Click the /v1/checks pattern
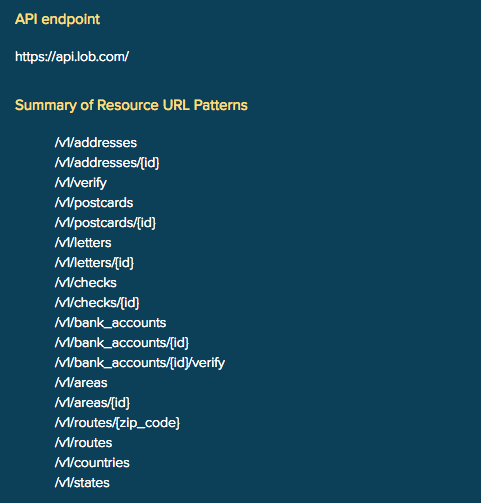 point(86,283)
